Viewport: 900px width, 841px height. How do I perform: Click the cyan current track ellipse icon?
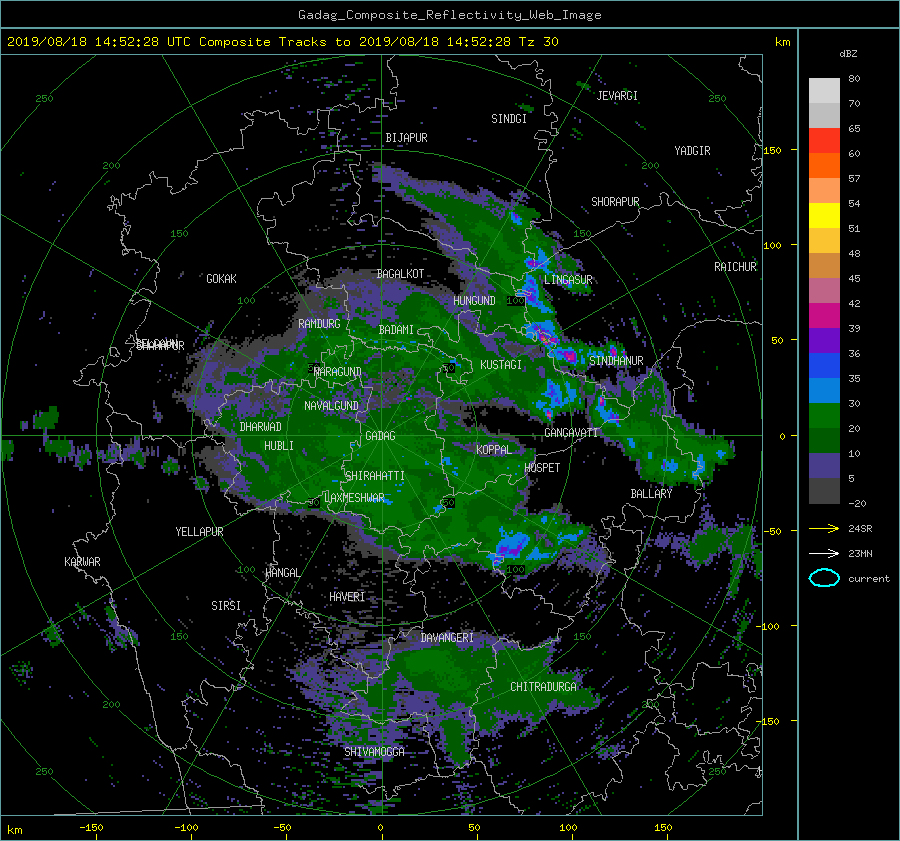[x=824, y=578]
